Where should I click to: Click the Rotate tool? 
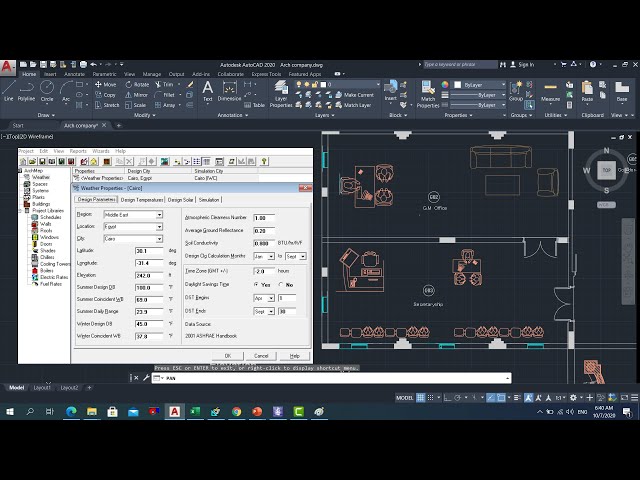click(x=137, y=84)
